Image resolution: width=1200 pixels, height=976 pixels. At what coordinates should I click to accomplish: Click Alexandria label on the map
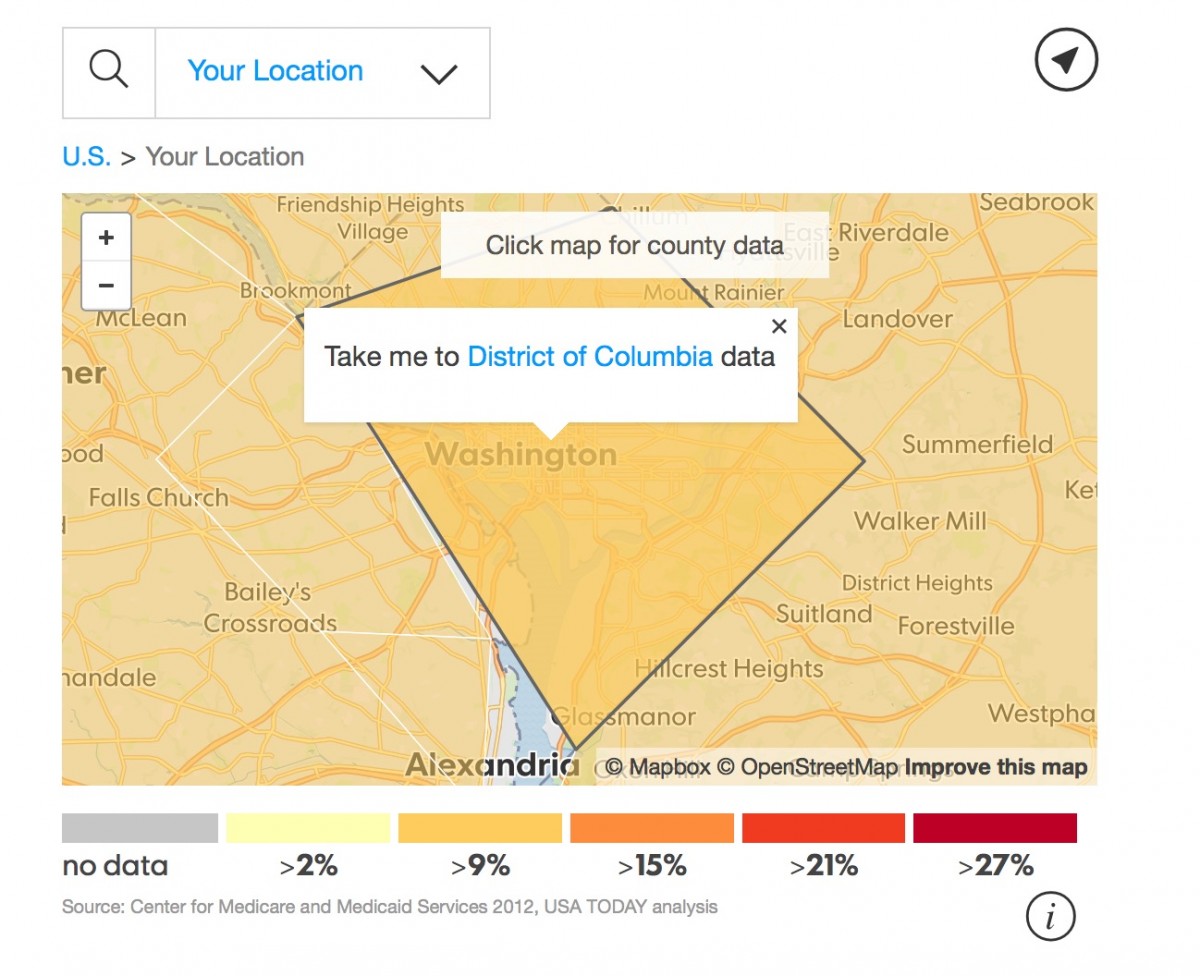click(x=492, y=766)
